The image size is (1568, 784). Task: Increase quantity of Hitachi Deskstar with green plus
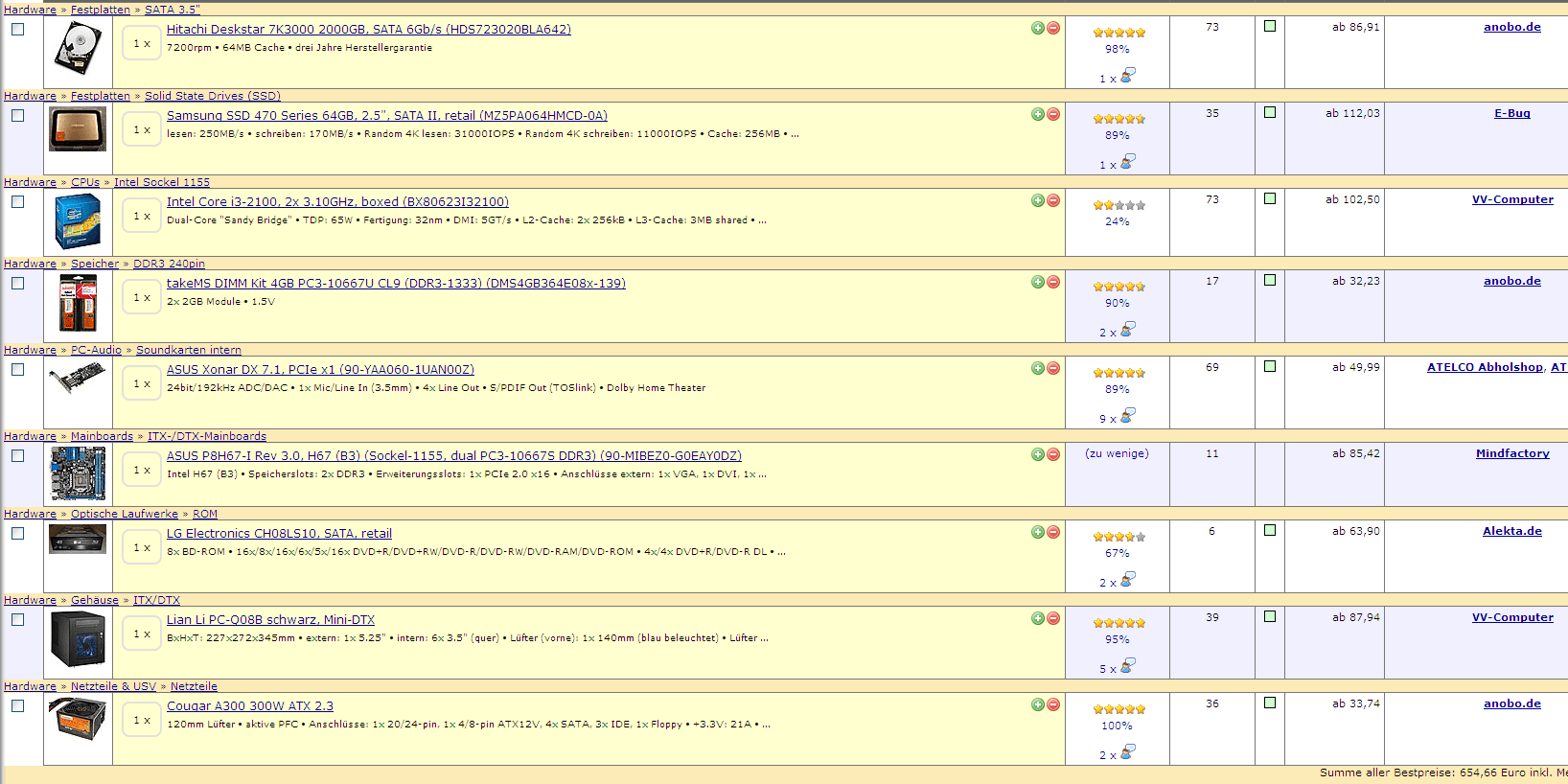(x=1038, y=28)
